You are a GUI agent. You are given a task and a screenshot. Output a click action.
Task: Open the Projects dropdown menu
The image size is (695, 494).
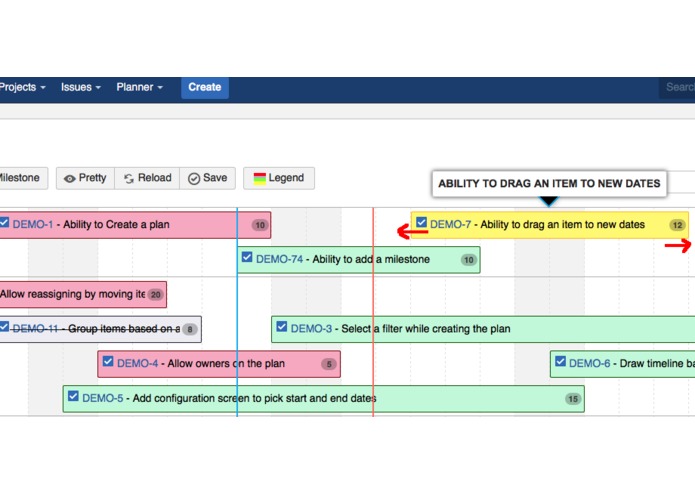click(x=22, y=87)
